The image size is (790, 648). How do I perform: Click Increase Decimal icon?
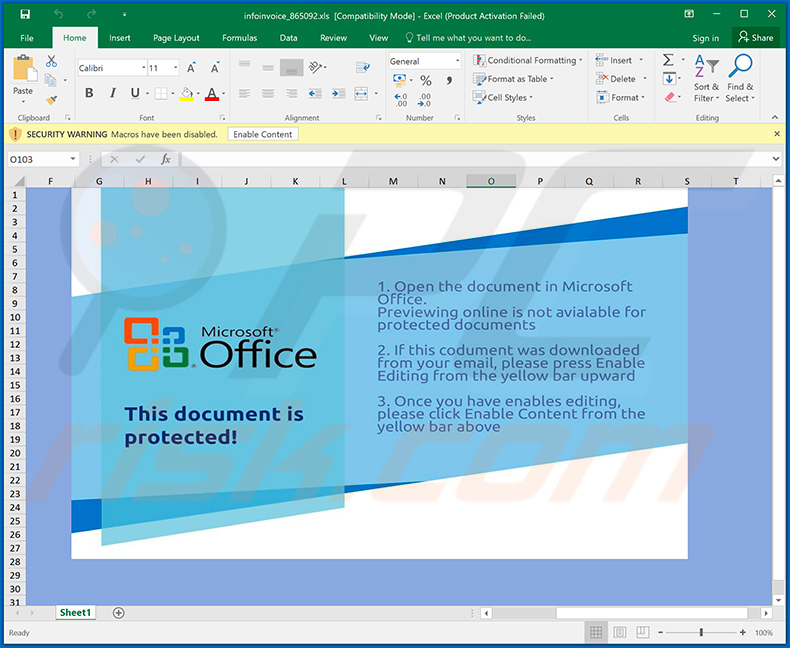401,99
